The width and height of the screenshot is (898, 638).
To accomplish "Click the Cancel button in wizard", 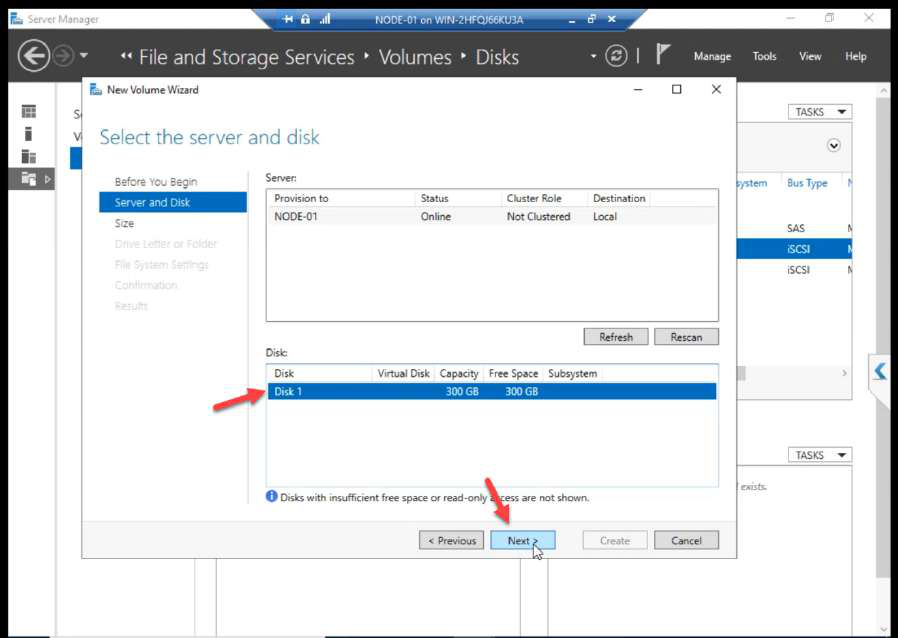I will tap(686, 540).
